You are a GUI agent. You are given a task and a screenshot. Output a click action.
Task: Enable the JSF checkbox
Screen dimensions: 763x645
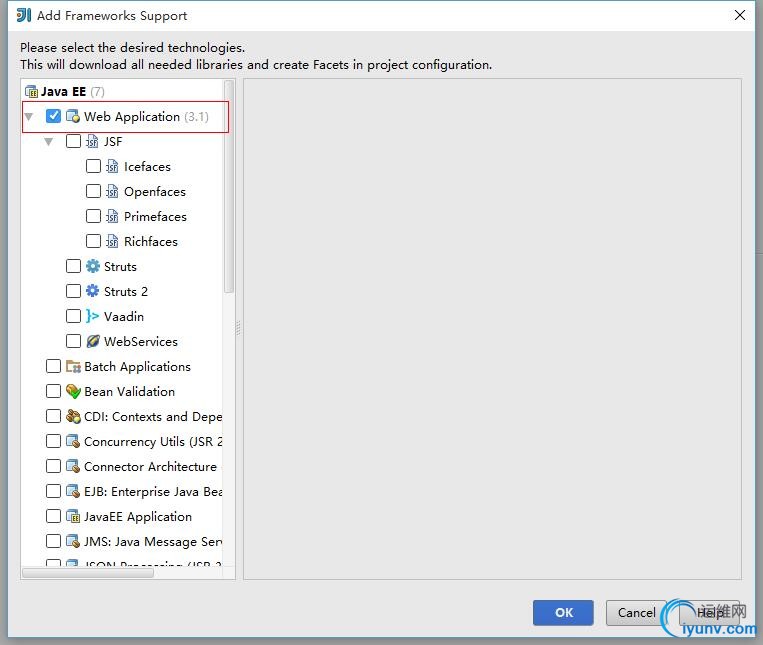(73, 141)
